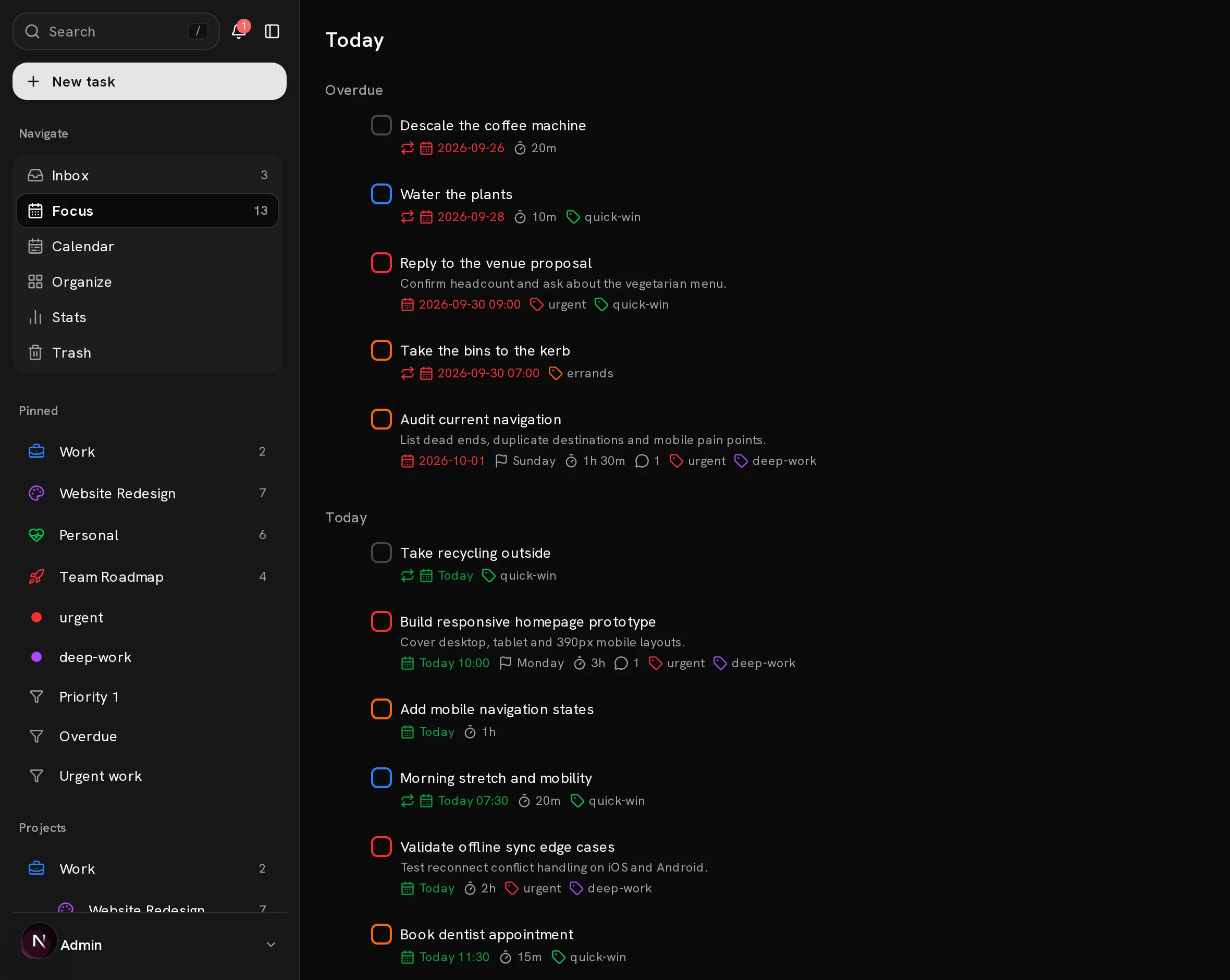Click the Admin avatar
This screenshot has height=980, width=1230.
[x=40, y=940]
